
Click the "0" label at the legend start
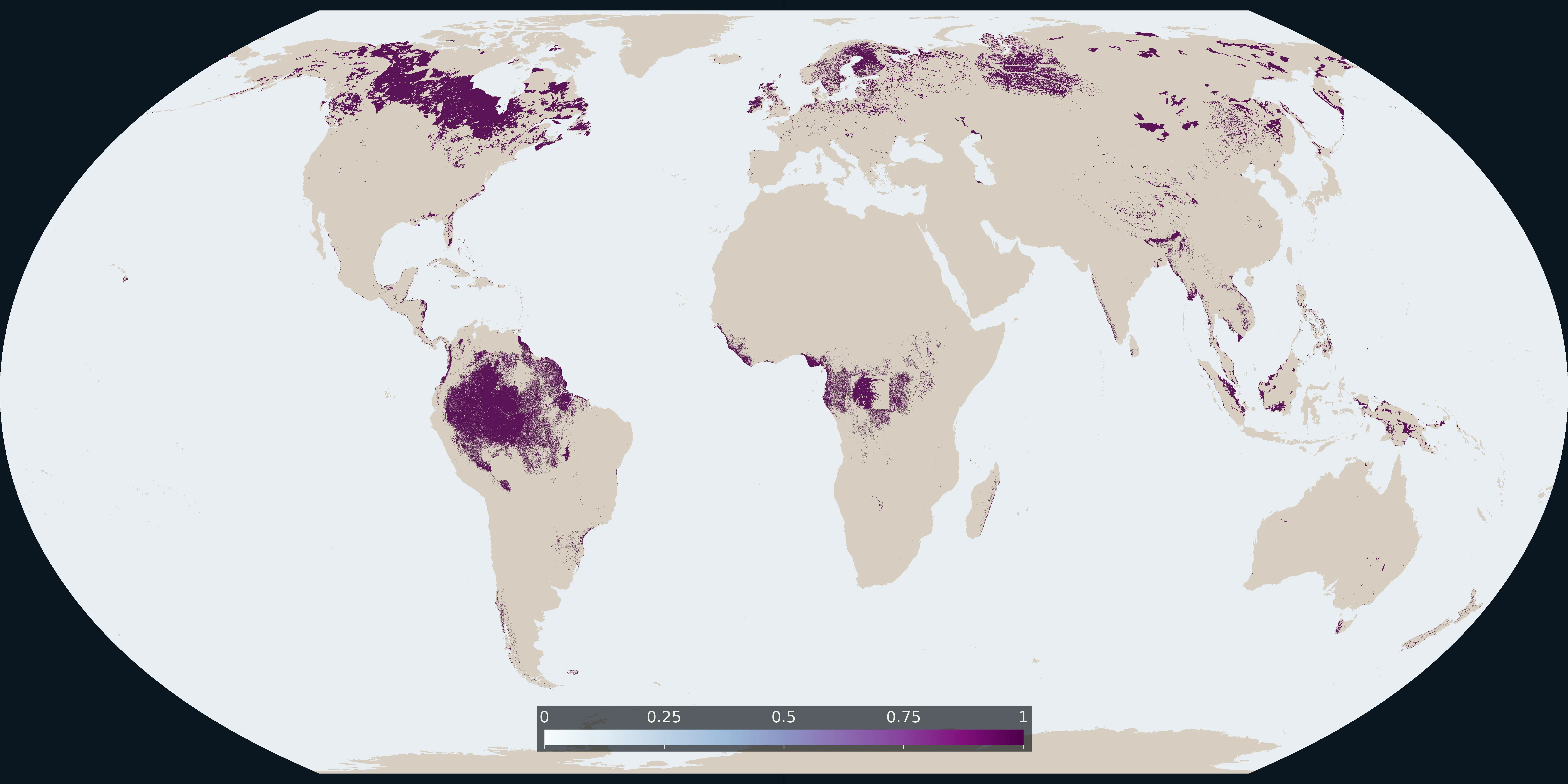pos(544,717)
